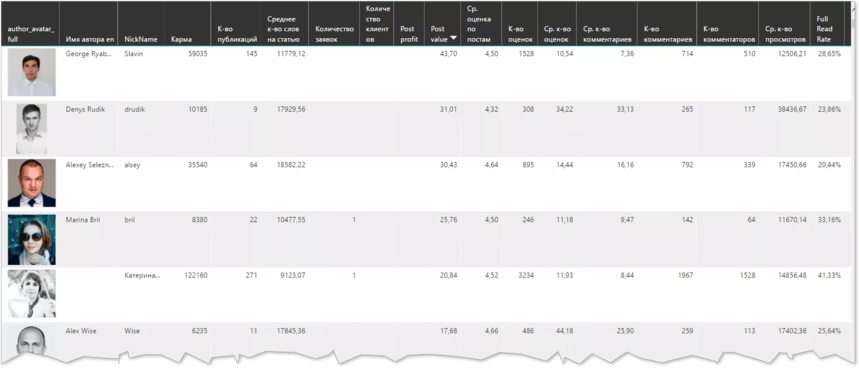
Task: Select average words value 18582,22
Action: (x=291, y=164)
